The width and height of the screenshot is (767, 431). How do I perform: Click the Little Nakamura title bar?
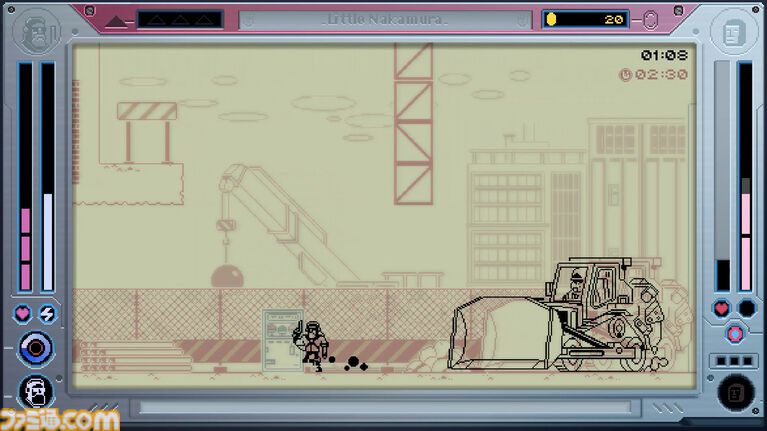tap(385, 20)
